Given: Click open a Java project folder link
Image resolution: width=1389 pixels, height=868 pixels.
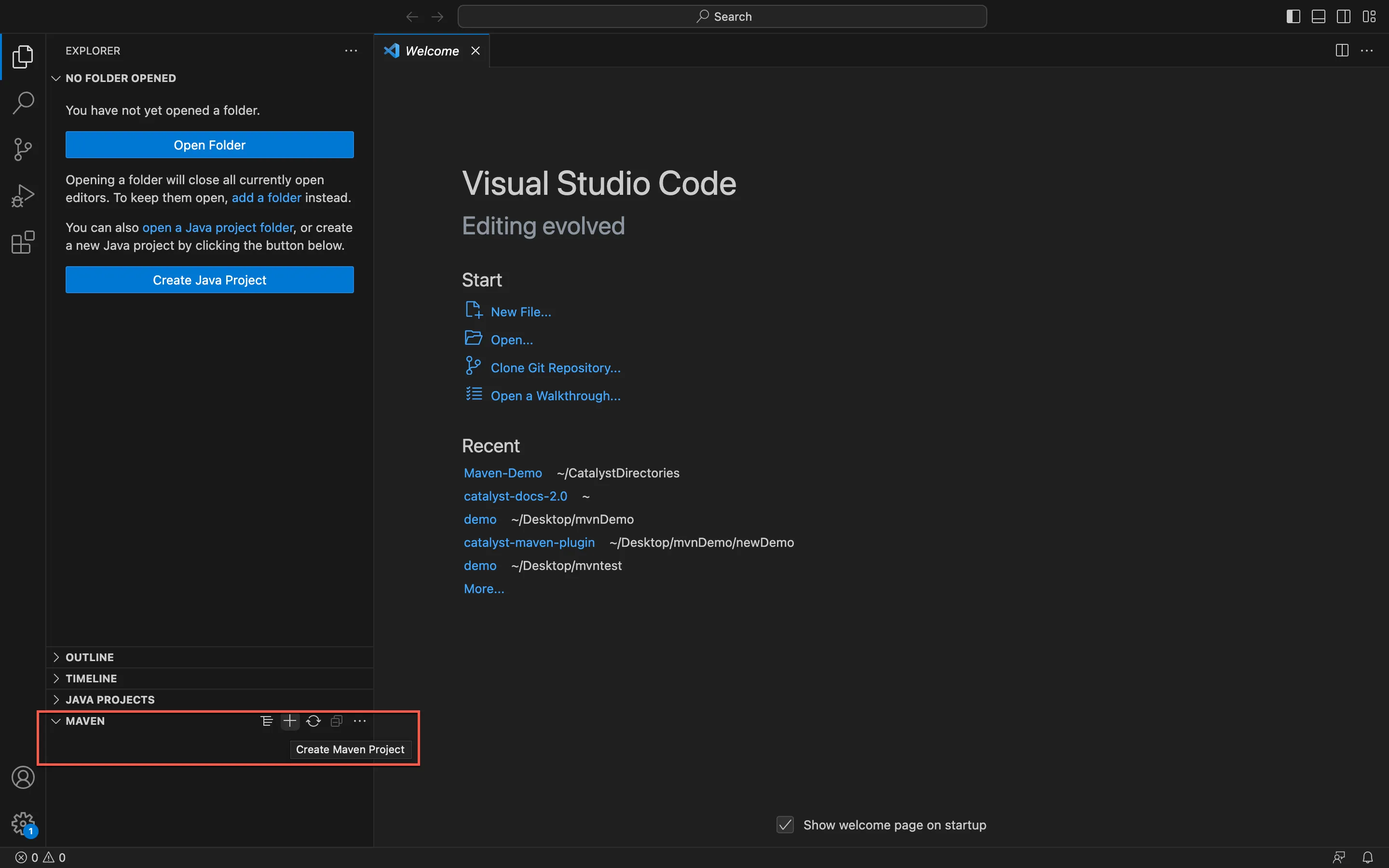Looking at the screenshot, I should (x=218, y=227).
